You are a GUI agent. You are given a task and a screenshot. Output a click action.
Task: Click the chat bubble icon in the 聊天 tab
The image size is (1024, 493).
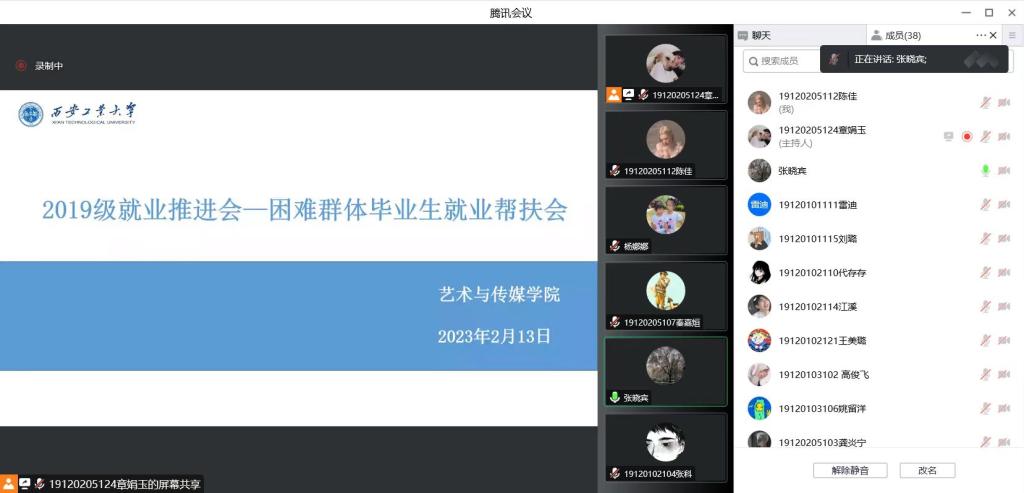[x=743, y=36]
